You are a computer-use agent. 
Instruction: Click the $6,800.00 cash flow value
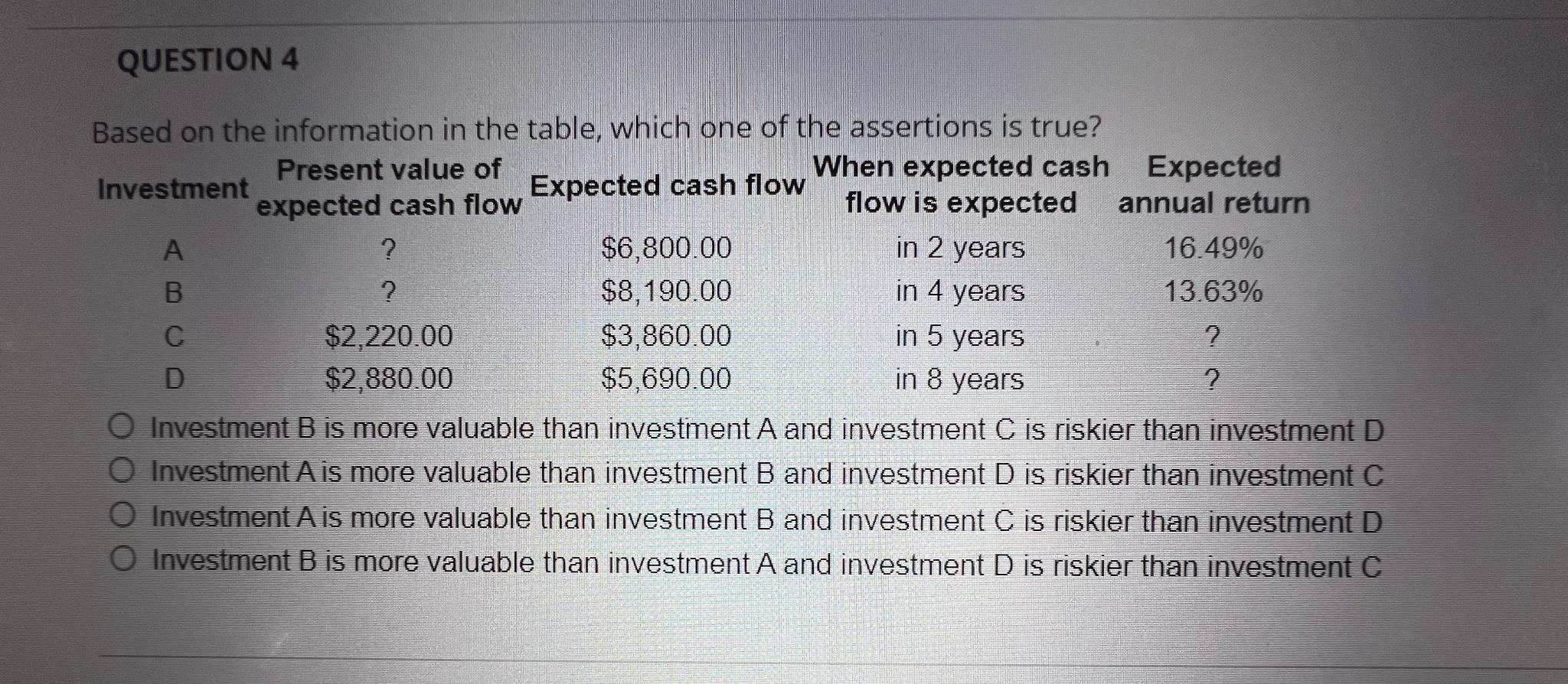click(666, 247)
